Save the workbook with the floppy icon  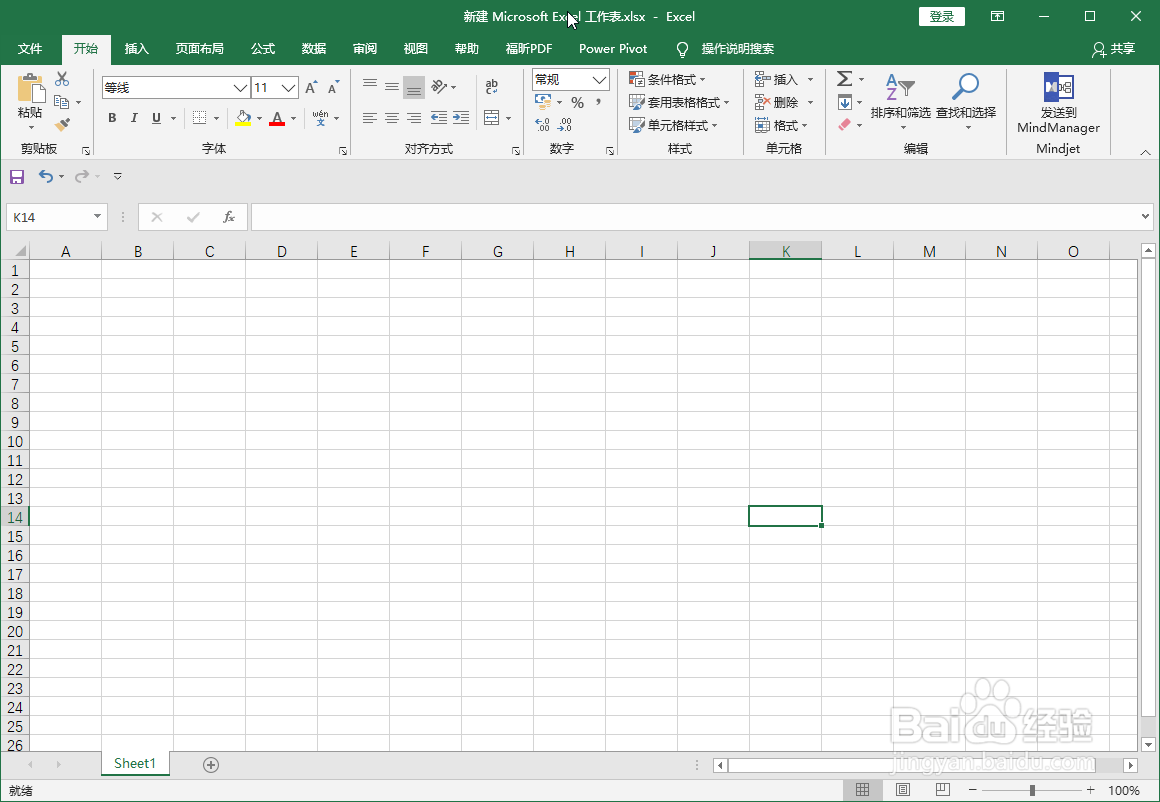click(x=17, y=176)
